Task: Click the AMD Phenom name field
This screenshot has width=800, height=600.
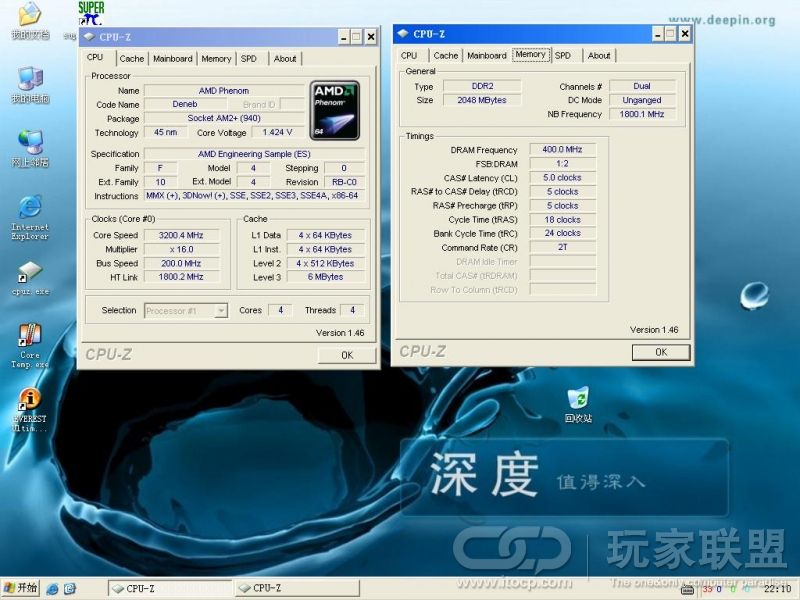Action: 224,91
